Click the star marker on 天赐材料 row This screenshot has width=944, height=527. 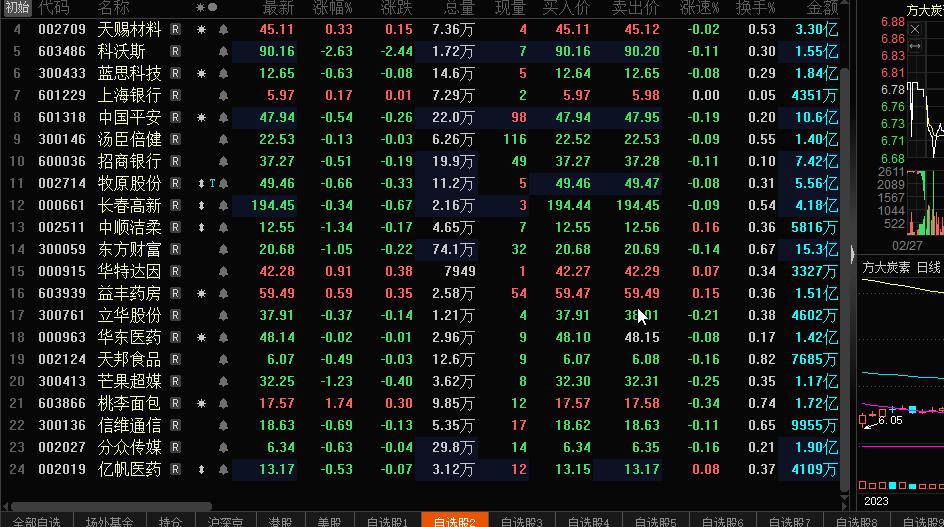click(201, 30)
